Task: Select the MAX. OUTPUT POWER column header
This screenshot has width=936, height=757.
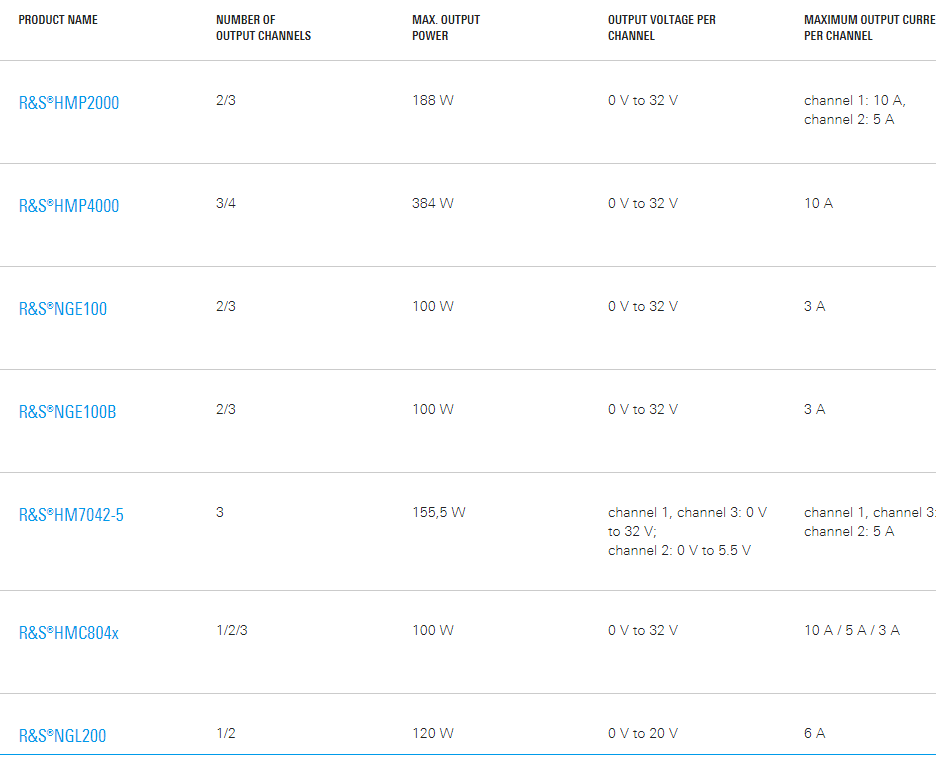Action: pos(446,27)
